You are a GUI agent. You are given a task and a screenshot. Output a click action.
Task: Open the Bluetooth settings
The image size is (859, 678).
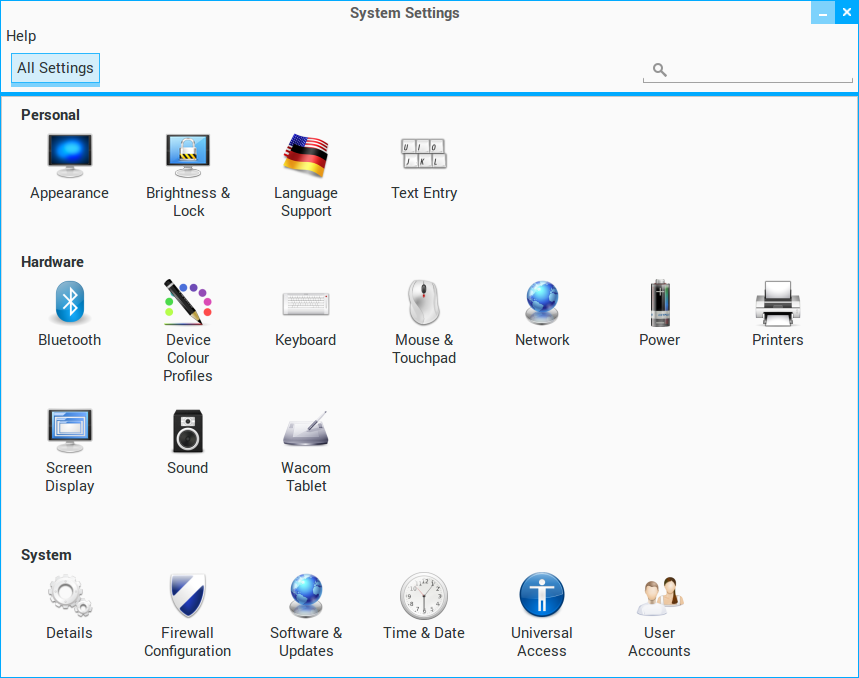pos(69,303)
